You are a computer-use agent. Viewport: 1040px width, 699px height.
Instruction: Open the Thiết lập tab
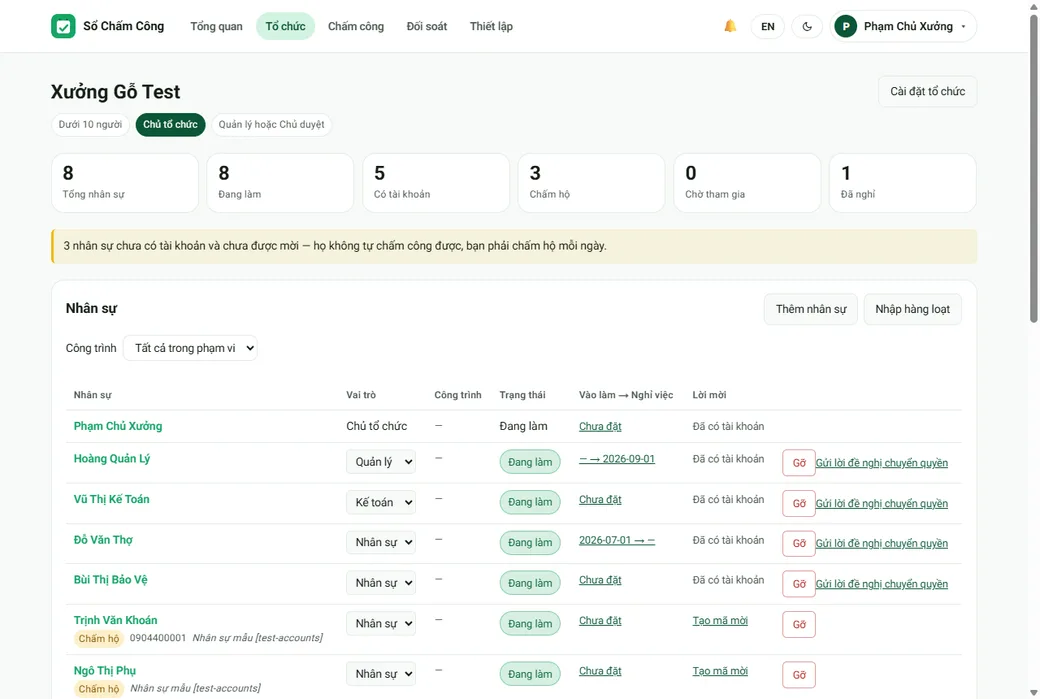coord(491,27)
